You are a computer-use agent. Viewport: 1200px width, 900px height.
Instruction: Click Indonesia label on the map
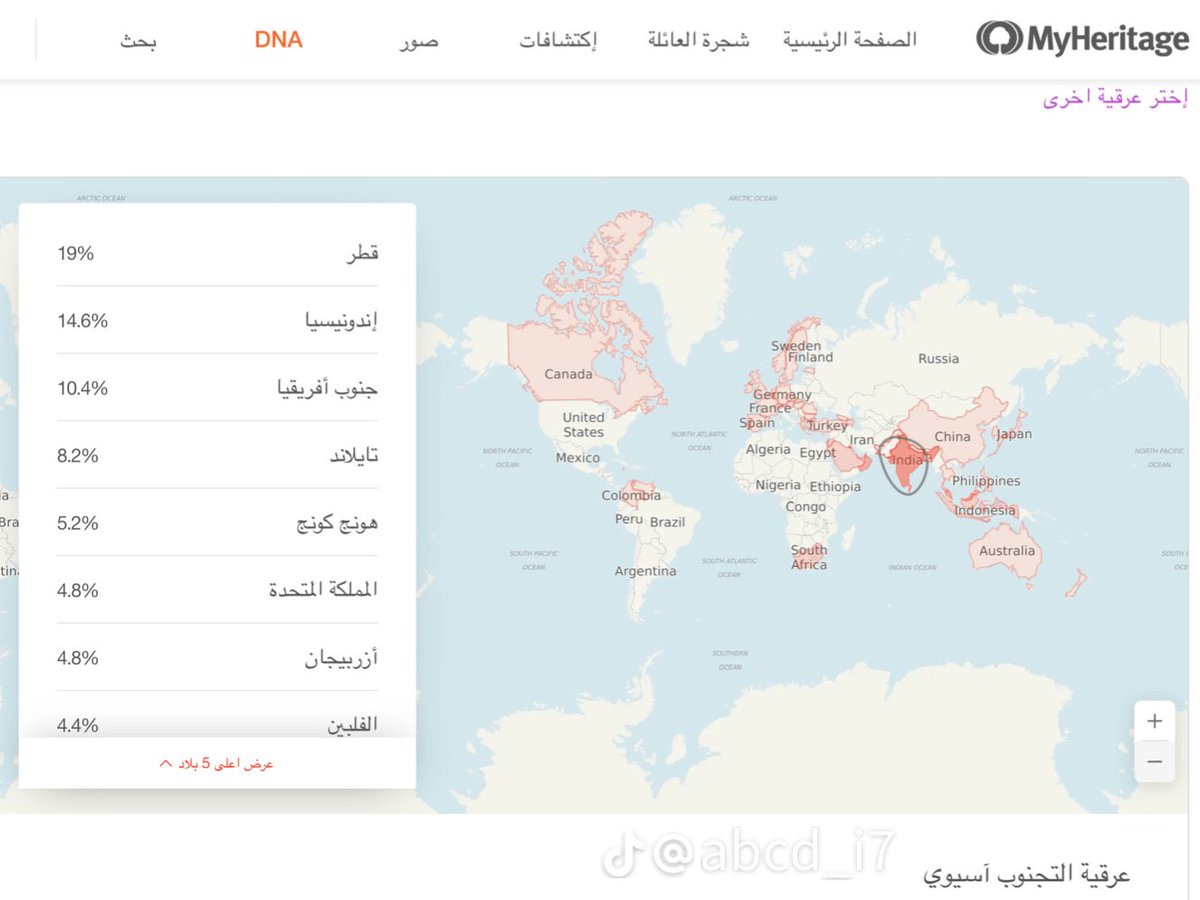click(984, 510)
